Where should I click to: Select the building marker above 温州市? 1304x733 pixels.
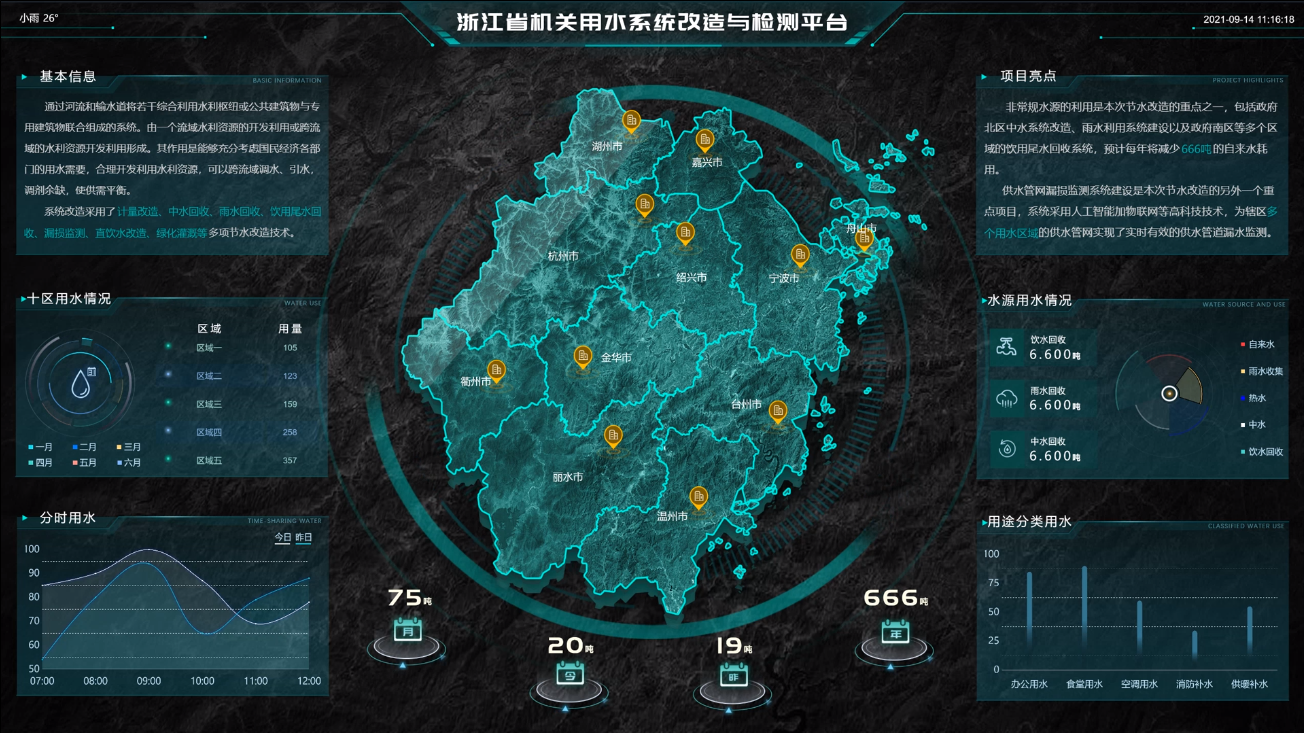[698, 497]
